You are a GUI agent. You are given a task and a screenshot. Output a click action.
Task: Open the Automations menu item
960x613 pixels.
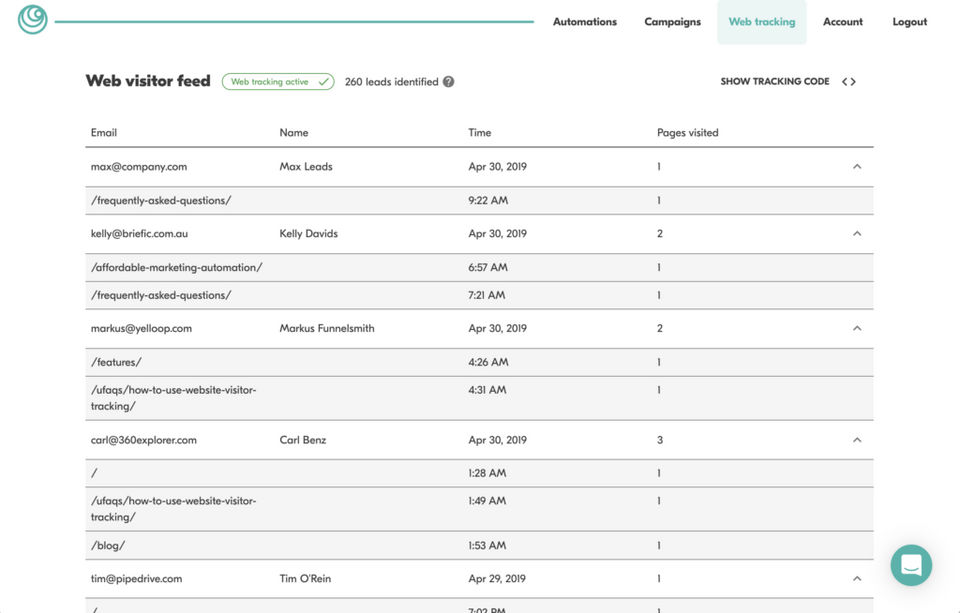point(585,22)
